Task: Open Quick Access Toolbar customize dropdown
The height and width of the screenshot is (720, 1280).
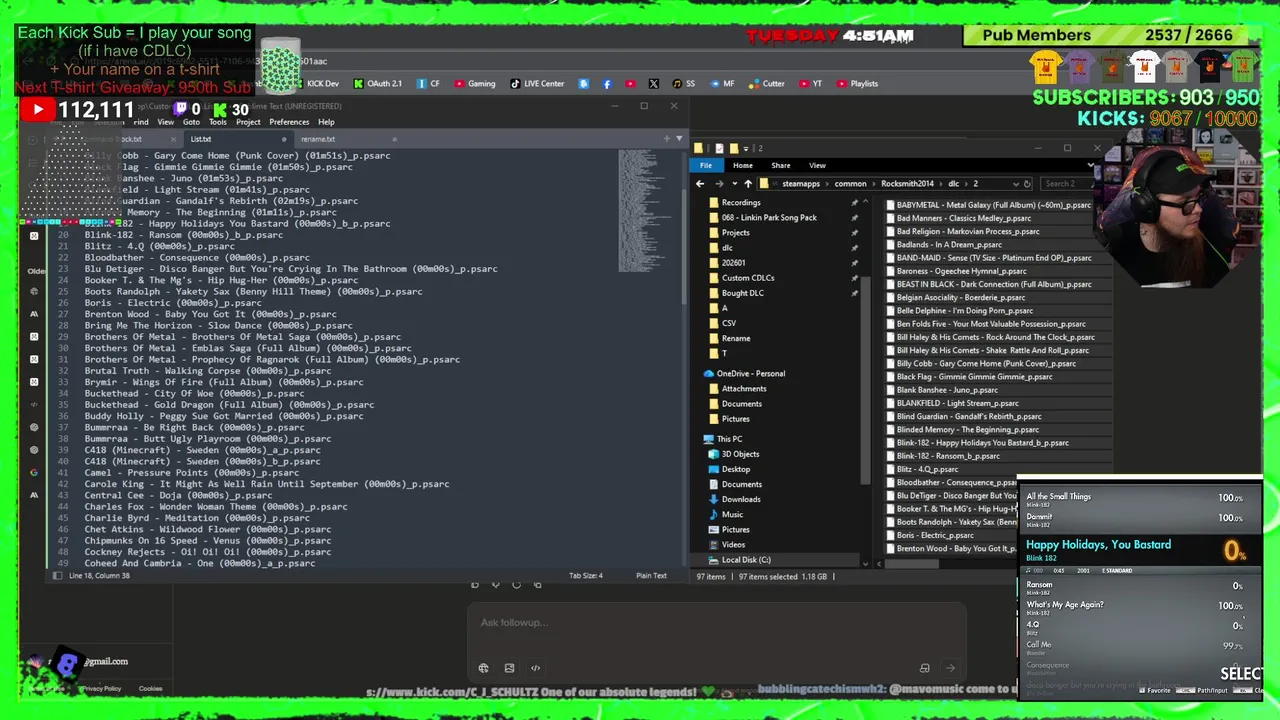Action: tap(748, 149)
